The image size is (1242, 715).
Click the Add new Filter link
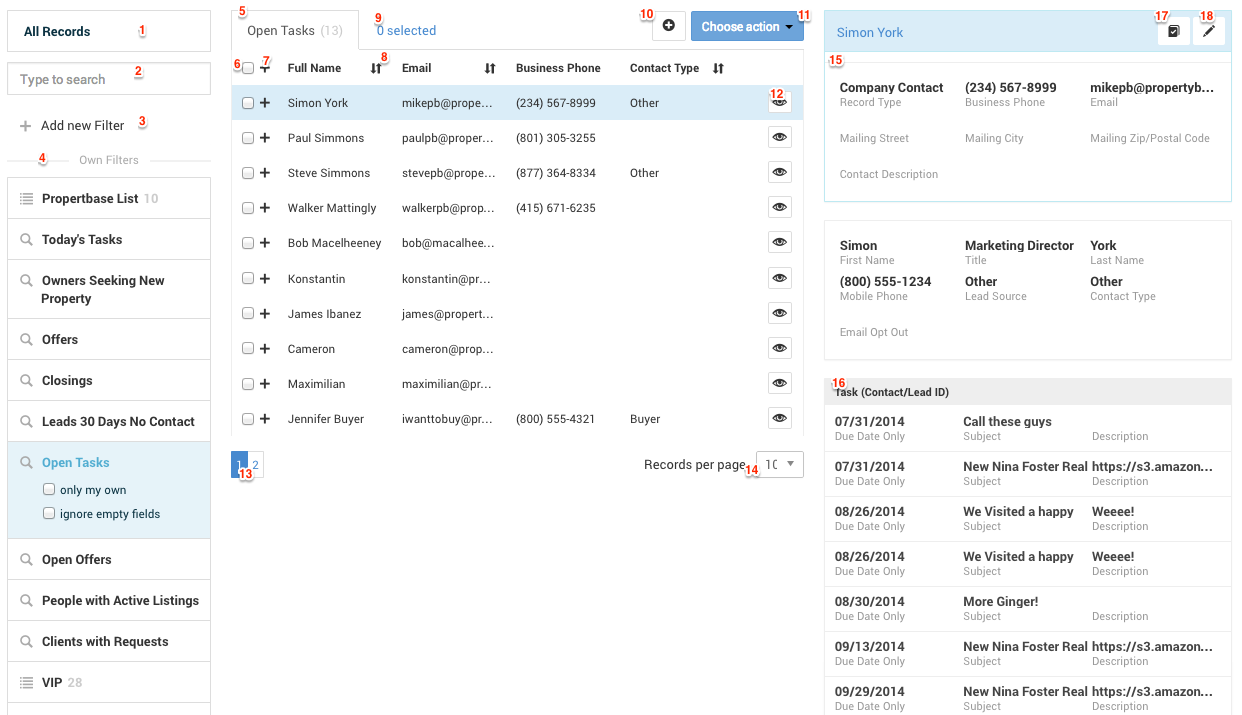coord(84,125)
